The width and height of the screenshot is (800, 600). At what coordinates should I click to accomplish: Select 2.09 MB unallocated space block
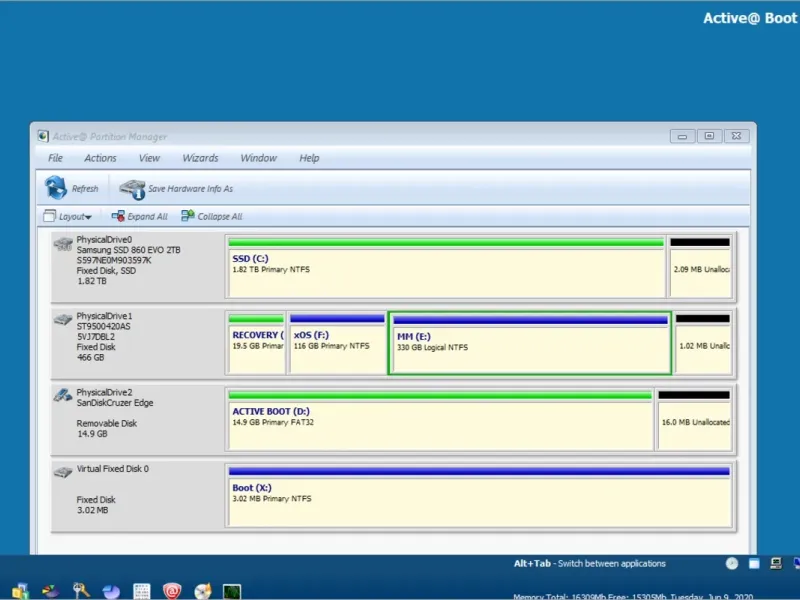point(700,266)
